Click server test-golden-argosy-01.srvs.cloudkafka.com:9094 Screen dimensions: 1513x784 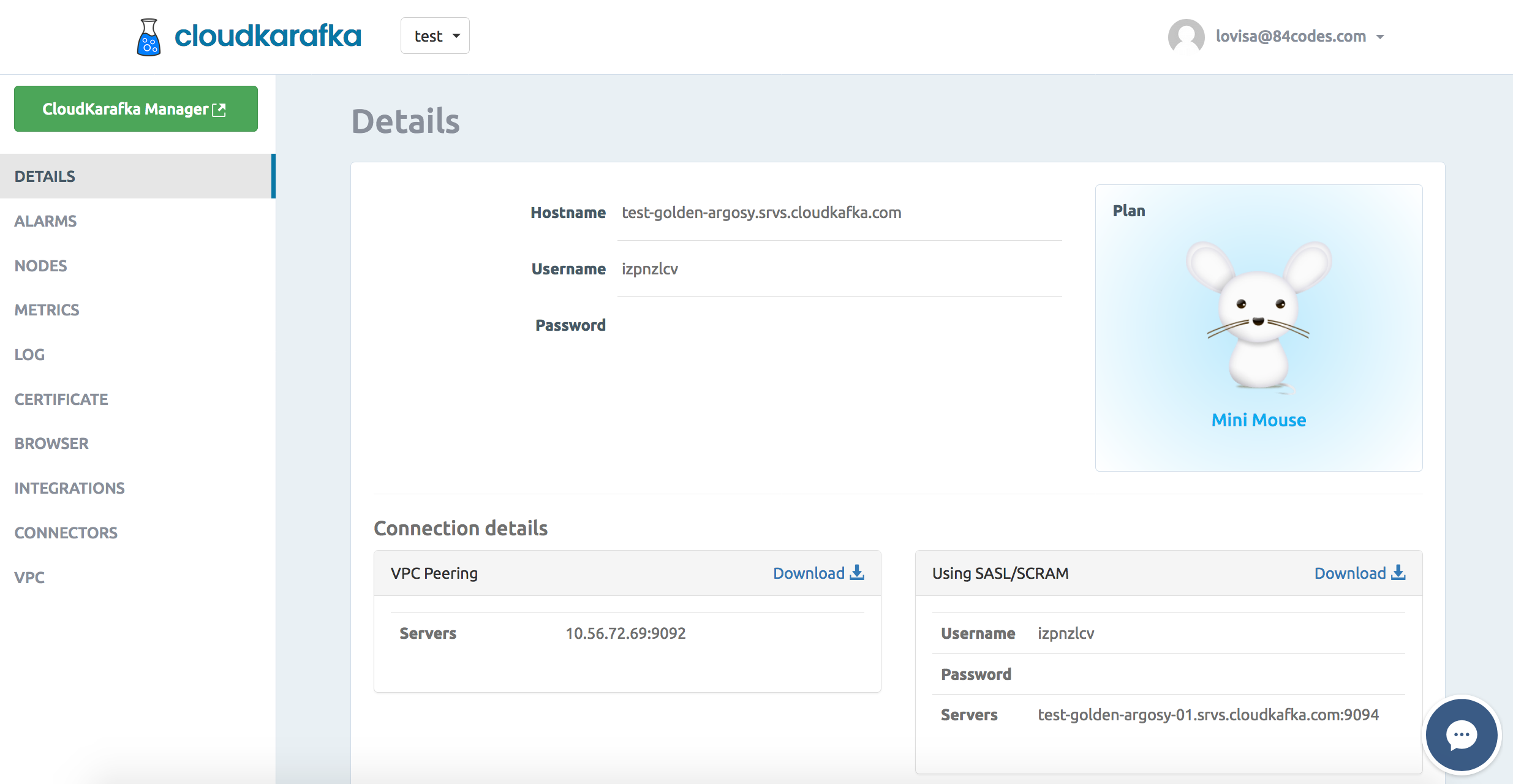[1208, 715]
